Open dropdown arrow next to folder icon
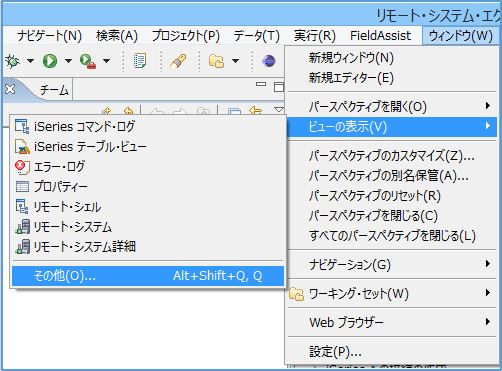Image resolution: width=502 pixels, height=371 pixels. point(235,61)
